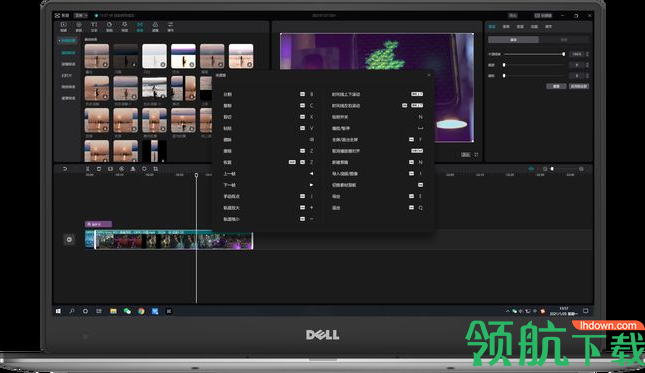Open Chrome from the taskbar

pyautogui.click(x=141, y=311)
